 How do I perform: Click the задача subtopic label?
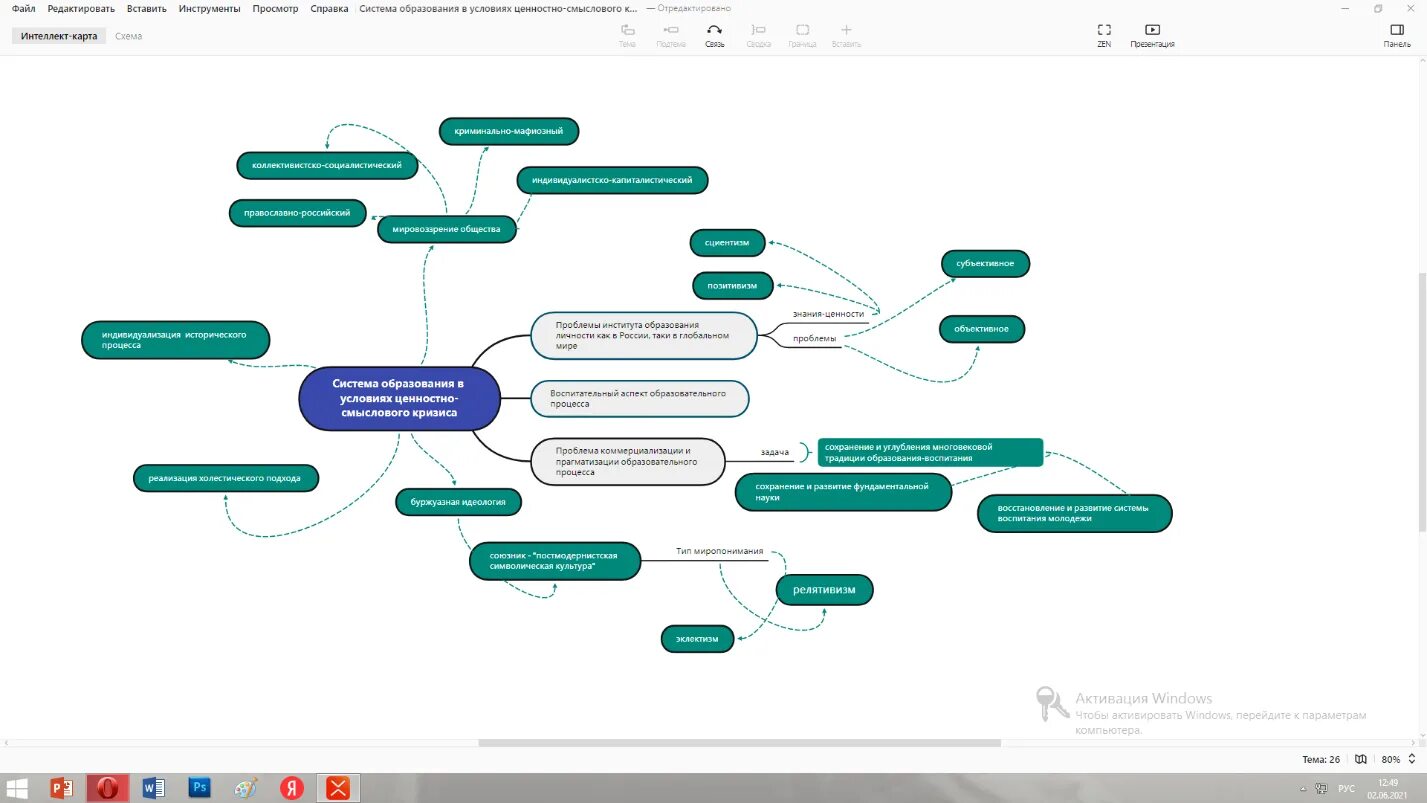click(775, 452)
